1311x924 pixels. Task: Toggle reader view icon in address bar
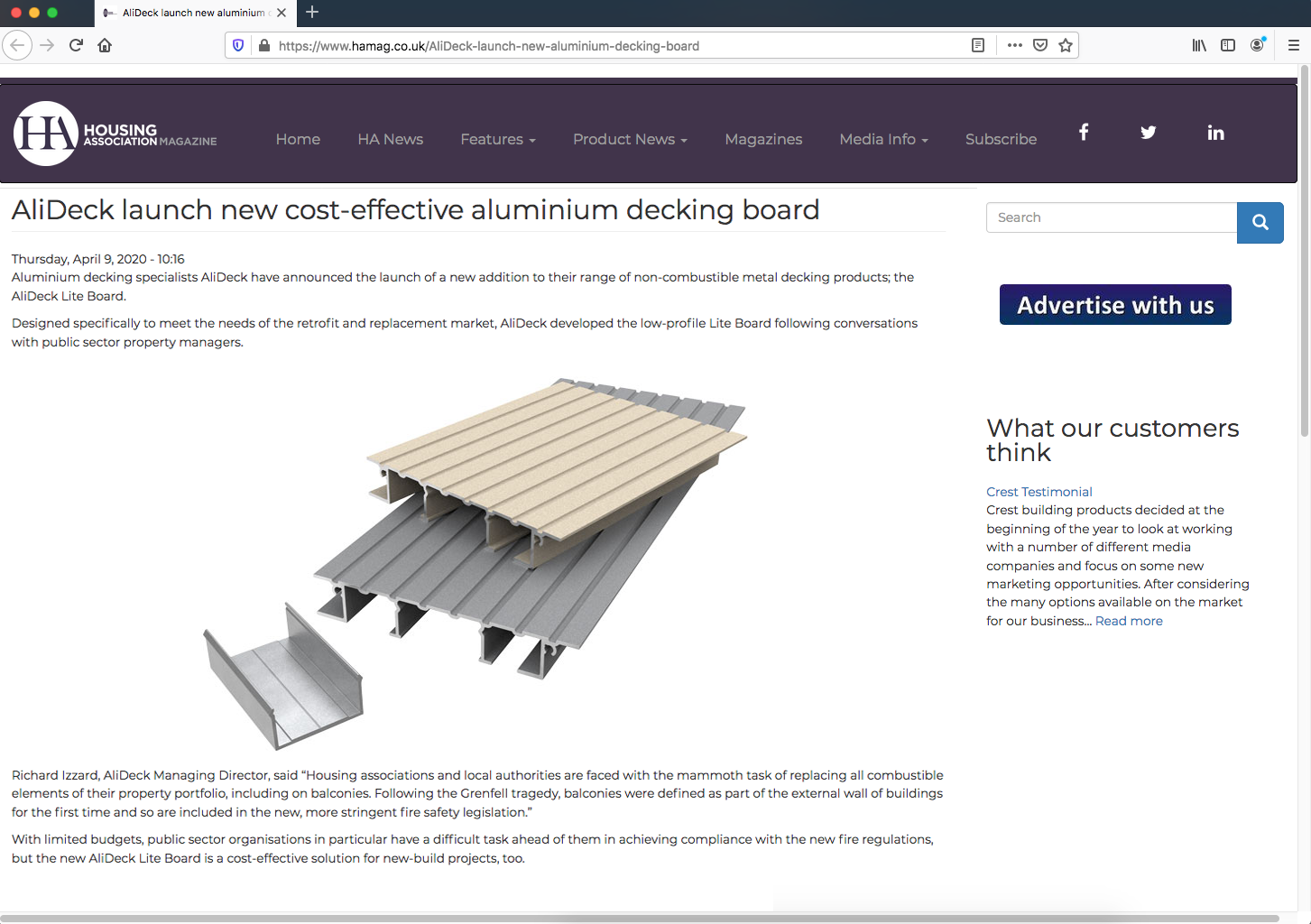tap(977, 45)
